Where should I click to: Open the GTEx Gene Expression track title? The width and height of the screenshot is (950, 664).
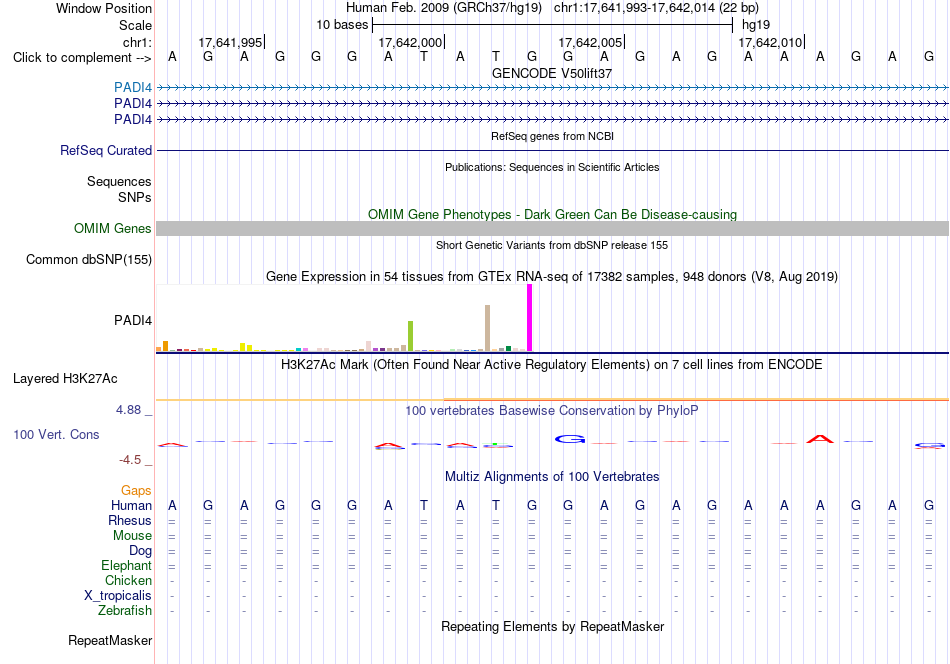552,276
